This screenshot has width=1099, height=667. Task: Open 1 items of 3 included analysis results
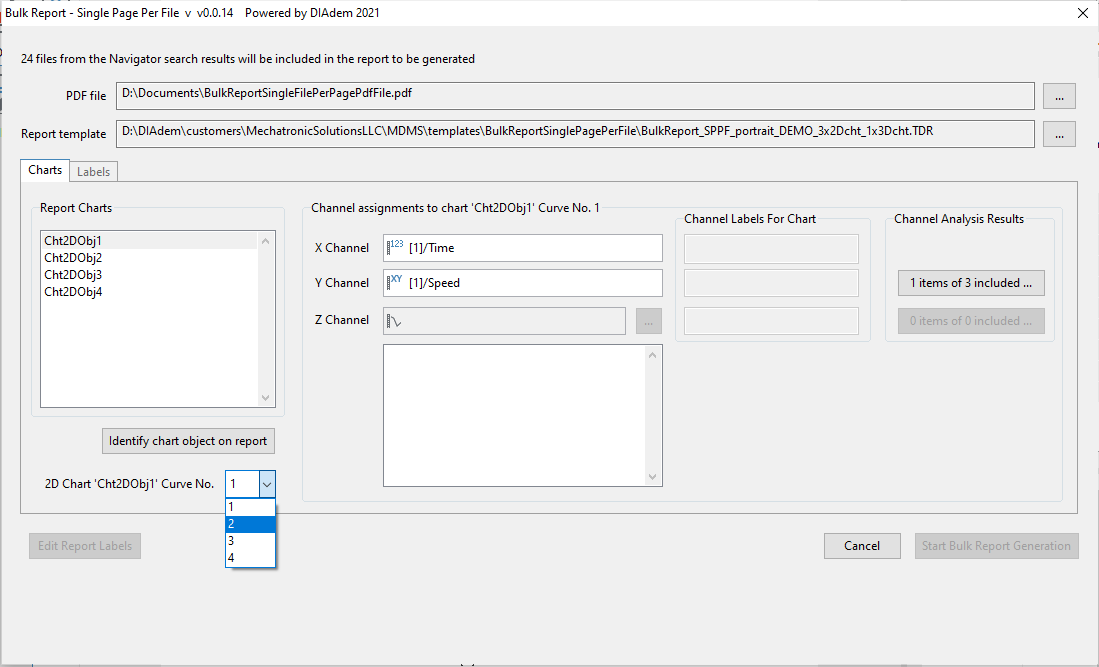coord(970,283)
